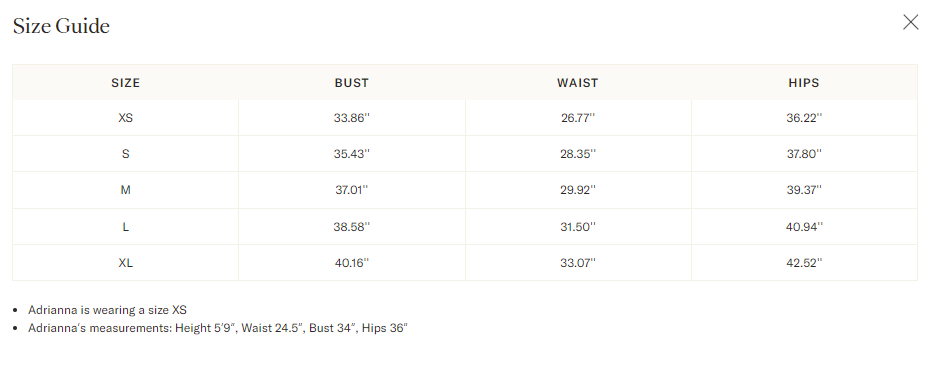Click the XS size row label
936x372 pixels.
click(x=125, y=118)
